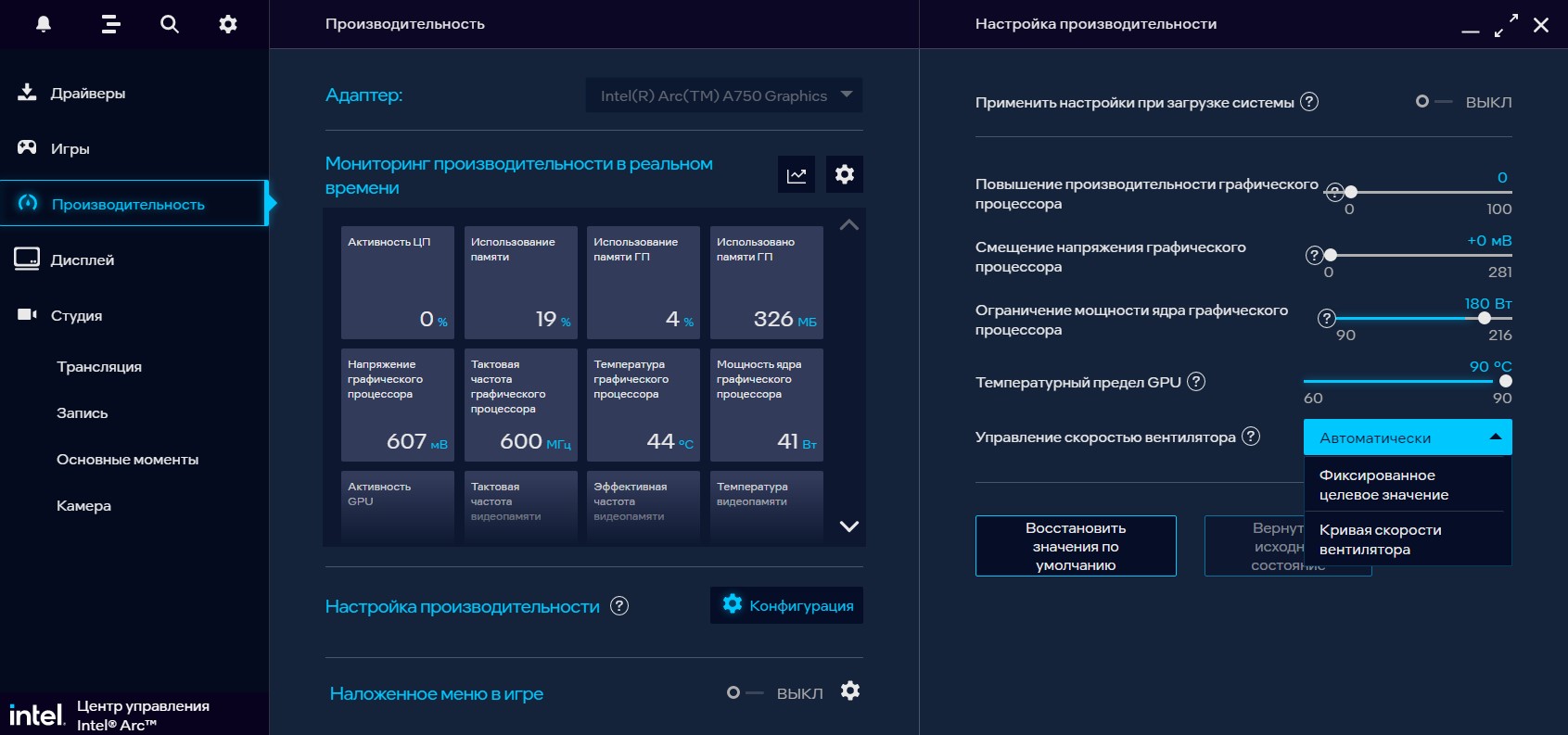Click the Настройка производительности heading in middle panel
Screen dimensions: 1568x735
click(463, 606)
